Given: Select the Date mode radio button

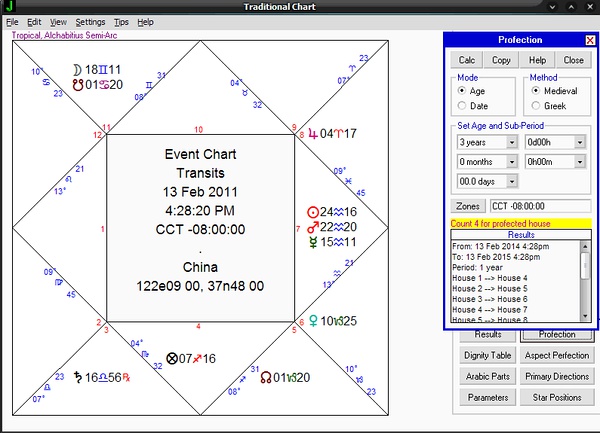Looking at the screenshot, I should tap(461, 104).
